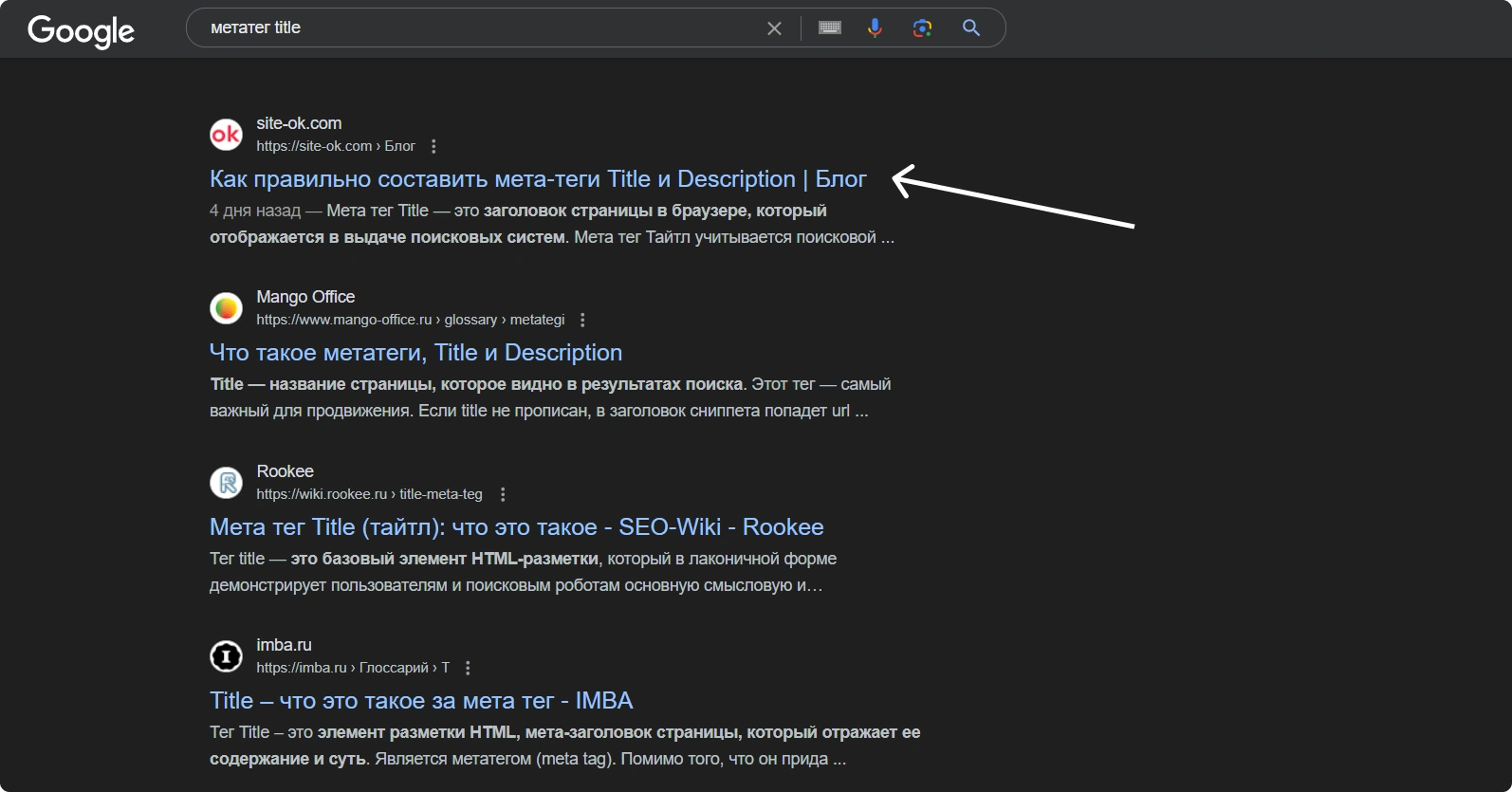Click the 'Rookee' site name
Image resolution: width=1512 pixels, height=792 pixels.
pos(285,471)
